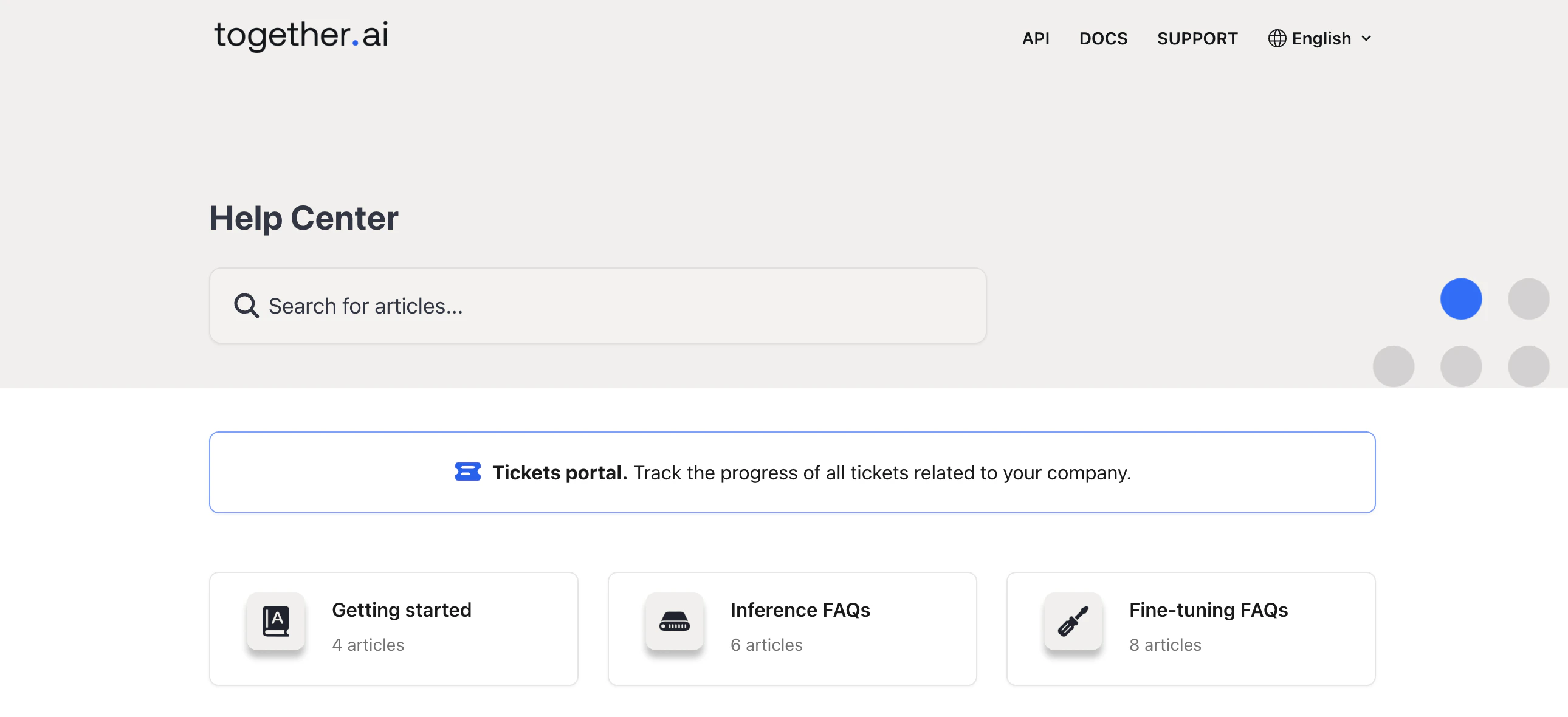Click the Fine-tuning FAQs screwdriver icon

point(1073,621)
